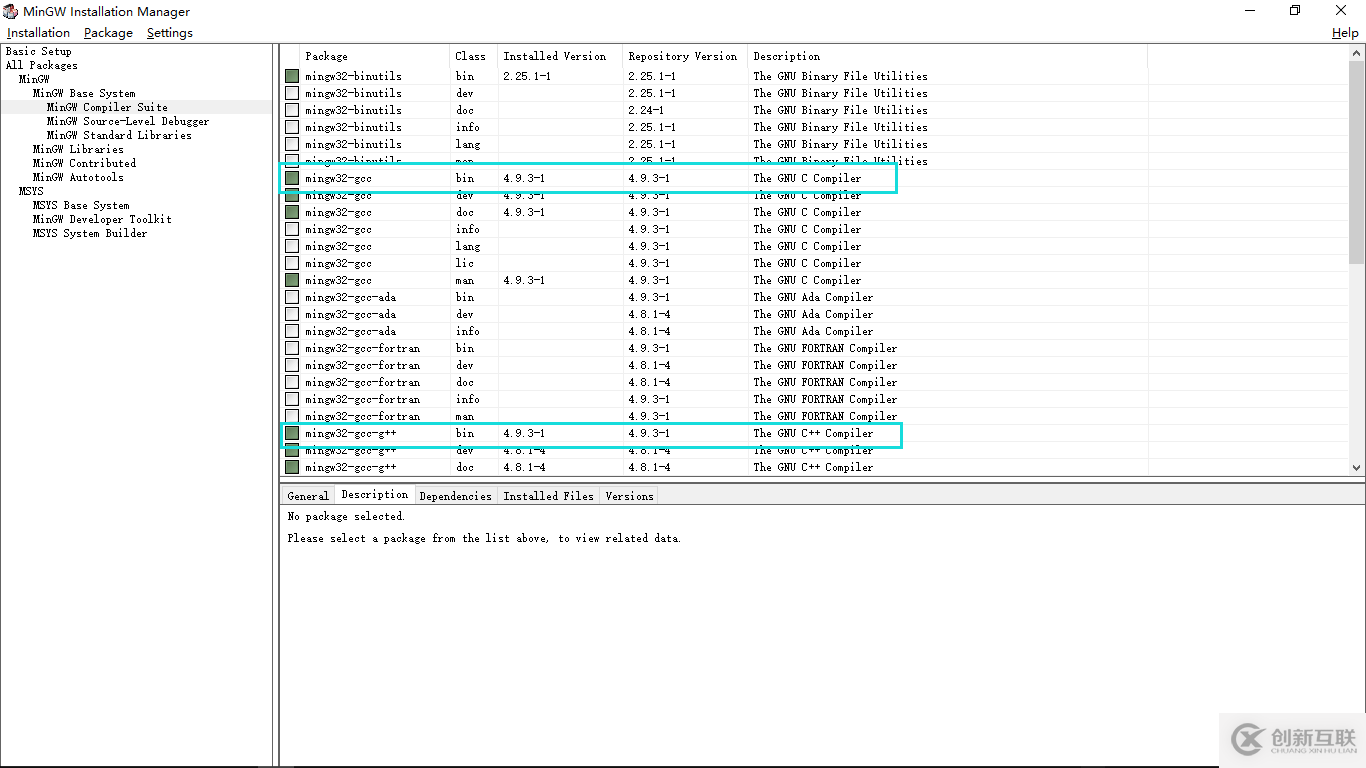
Task: Mark the mingw32-binutils lang package checkbox
Action: click(x=292, y=144)
